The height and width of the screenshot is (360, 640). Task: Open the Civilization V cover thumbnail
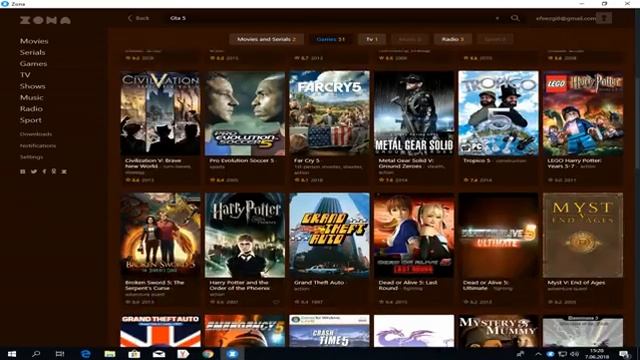160,113
